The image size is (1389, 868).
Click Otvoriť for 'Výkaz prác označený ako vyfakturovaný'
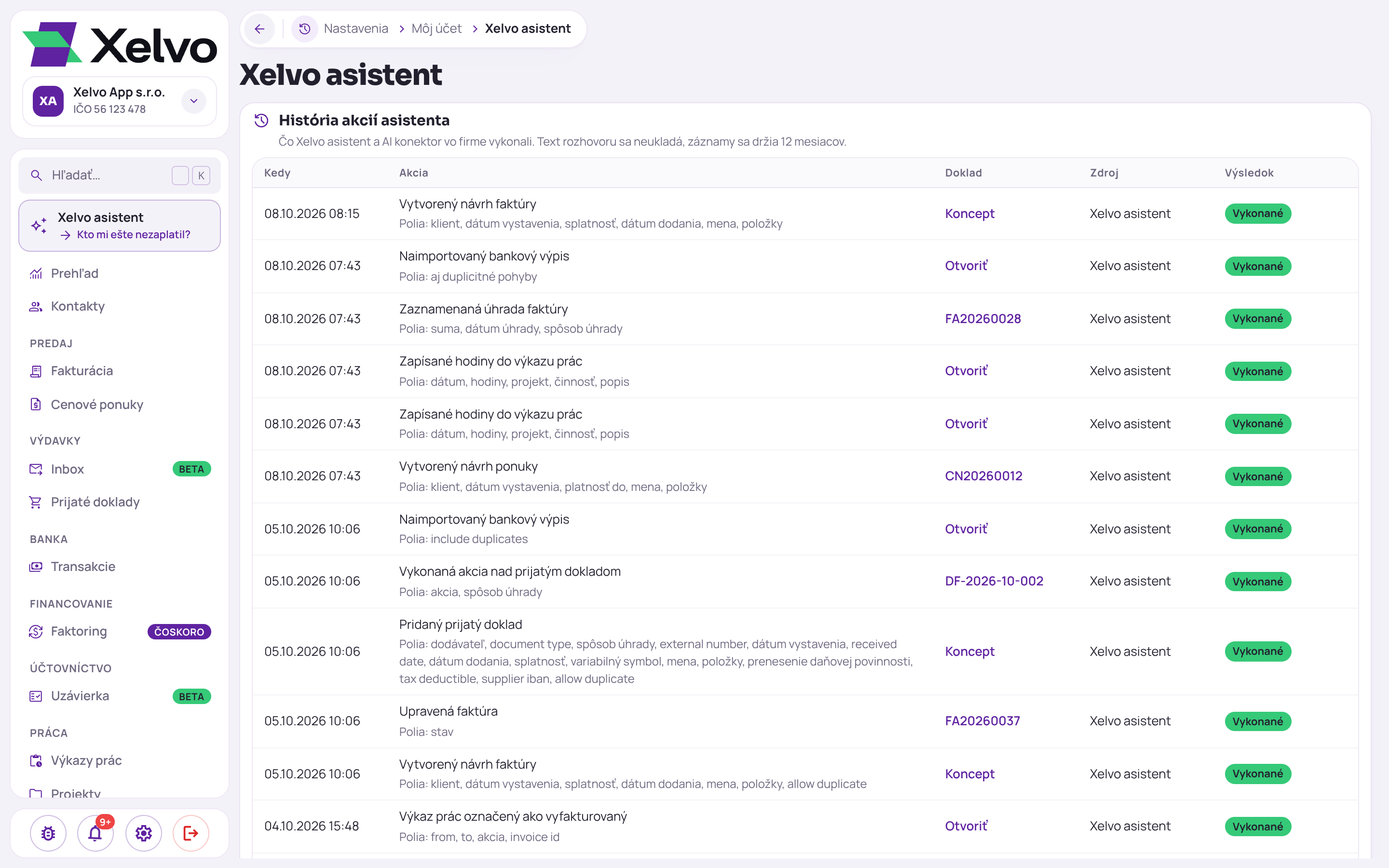[x=966, y=826]
